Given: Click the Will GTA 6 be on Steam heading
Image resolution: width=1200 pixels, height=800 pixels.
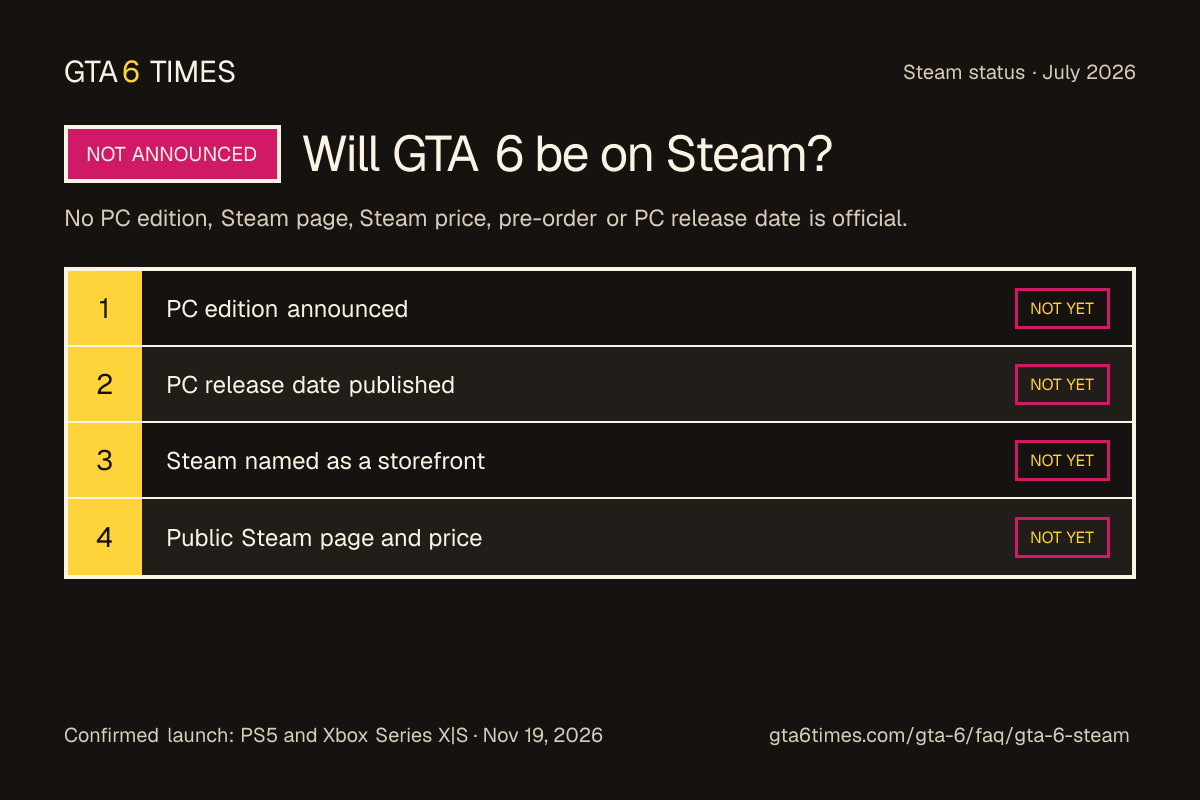Looking at the screenshot, I should tap(567, 154).
